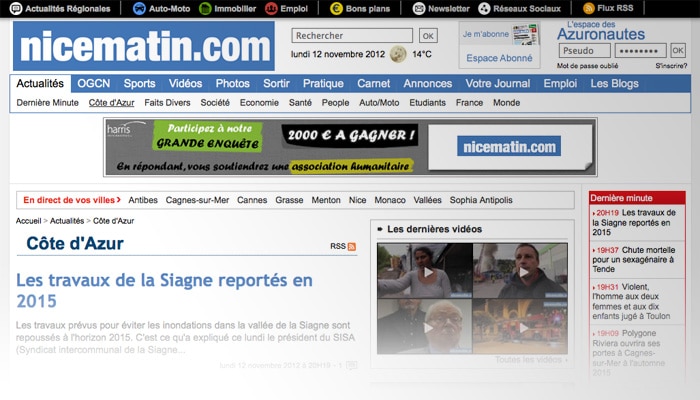Click the Auto-Moto icon in top bar
700x400 pixels.
[140, 8]
